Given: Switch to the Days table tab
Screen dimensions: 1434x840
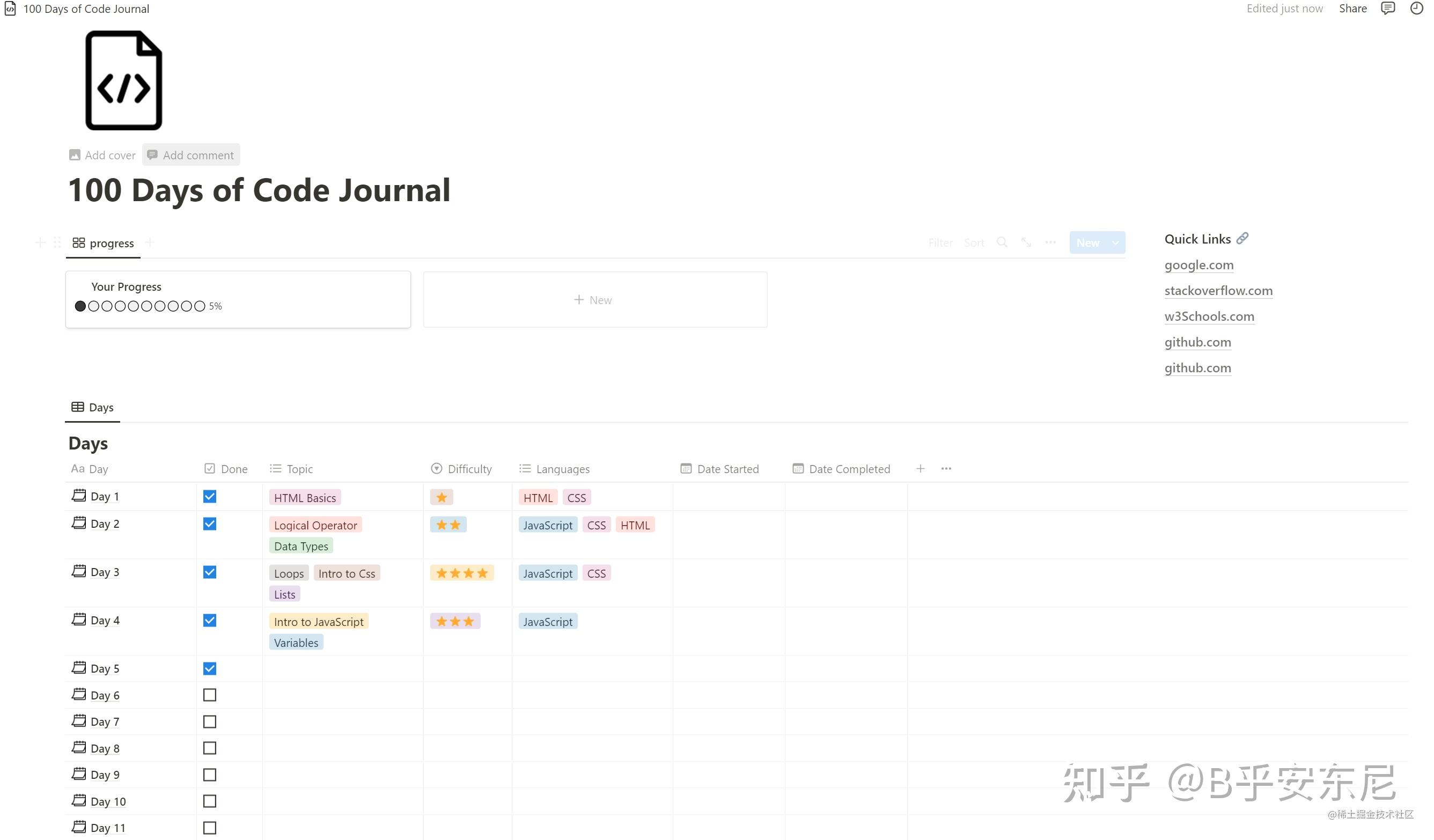Looking at the screenshot, I should [93, 408].
